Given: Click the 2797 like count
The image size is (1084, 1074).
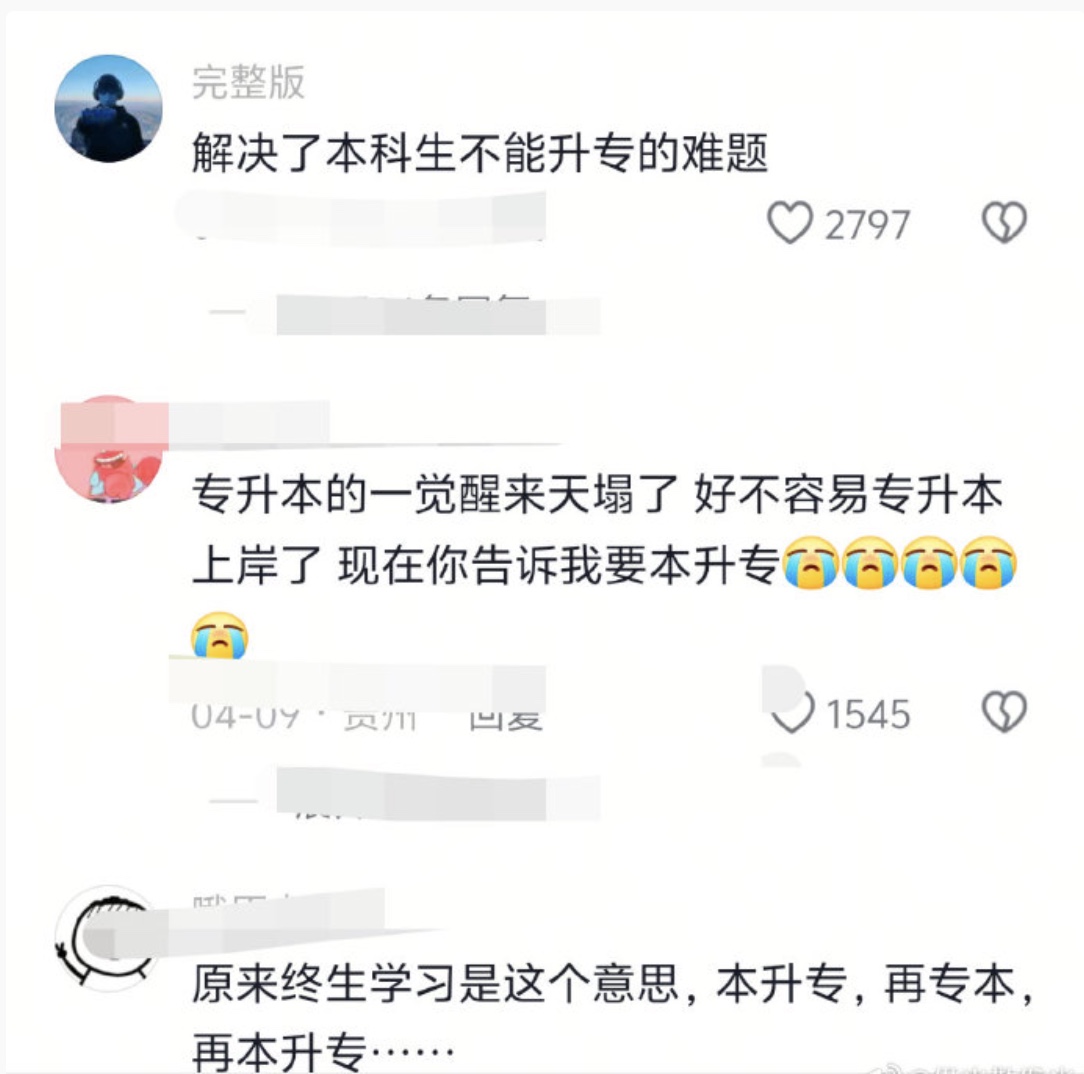Looking at the screenshot, I should coord(867,225).
